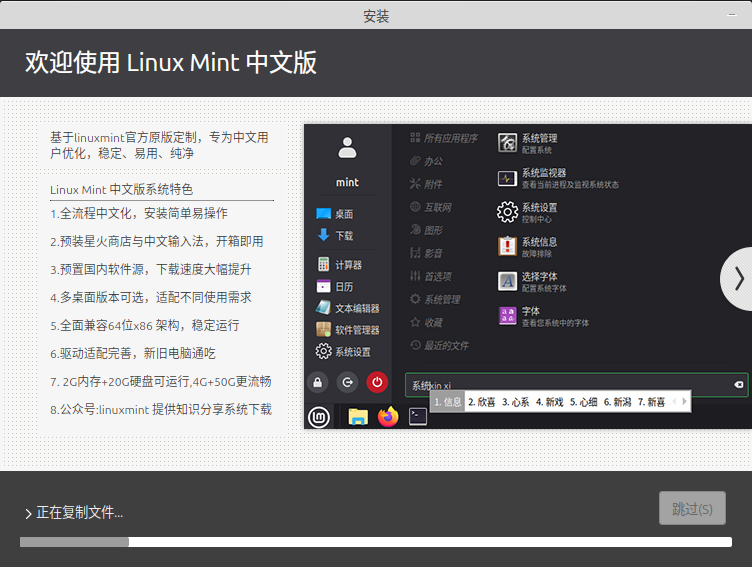The width and height of the screenshot is (752, 567).
Task: Open the sidebar 系统设置 gear icon
Action: tap(324, 351)
